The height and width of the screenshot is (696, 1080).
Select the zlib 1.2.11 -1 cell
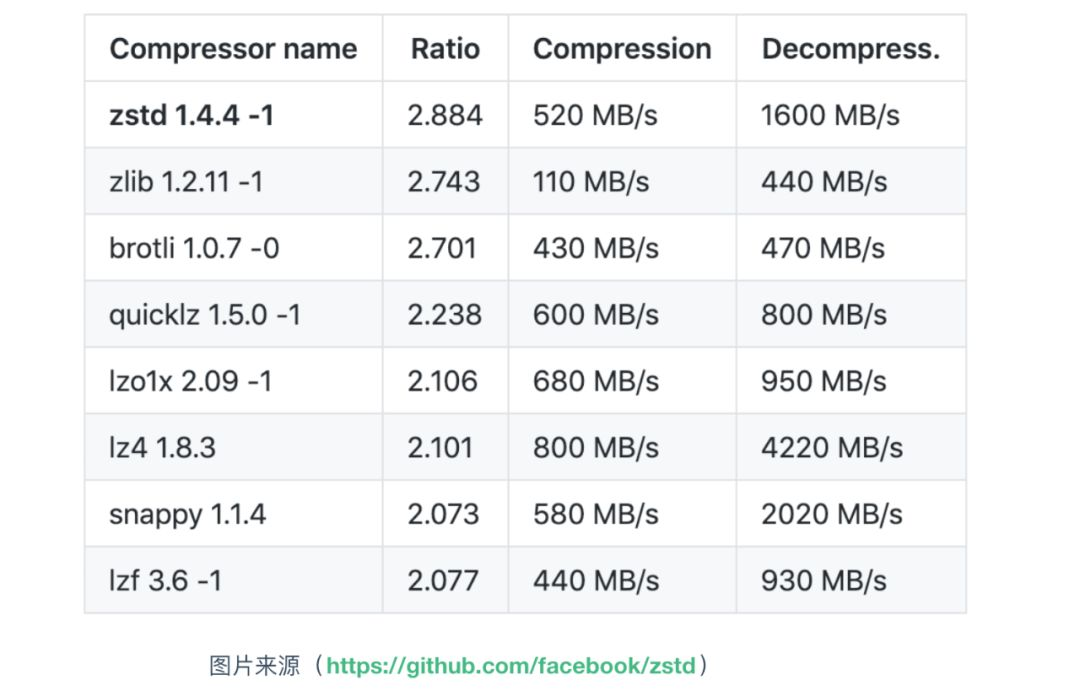tap(186, 182)
